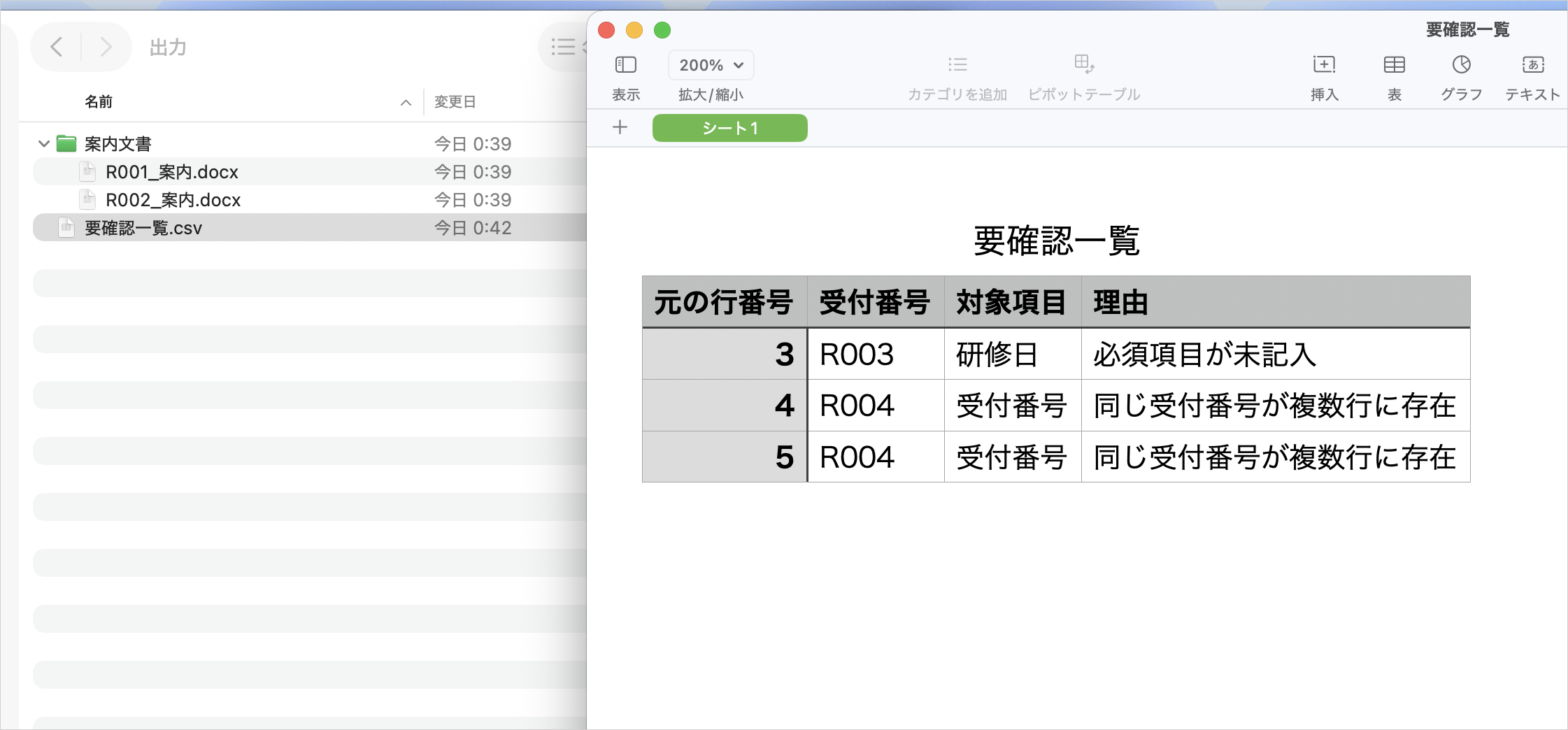Select the シート1 sheet tab
This screenshot has height=730, width=1568.
click(x=729, y=128)
